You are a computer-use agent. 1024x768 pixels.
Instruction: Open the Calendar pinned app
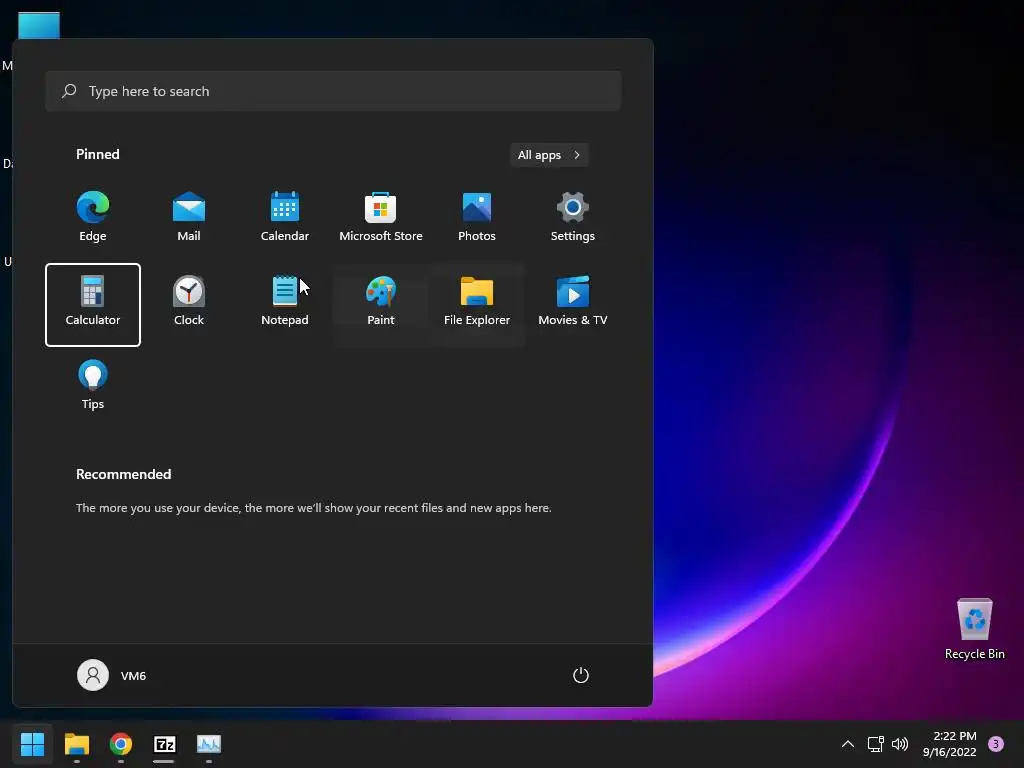click(x=285, y=218)
